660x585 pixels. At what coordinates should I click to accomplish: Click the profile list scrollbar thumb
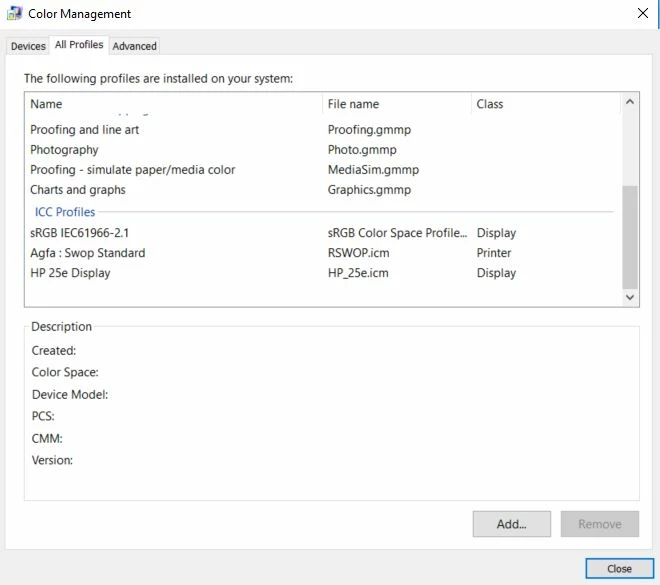point(630,237)
